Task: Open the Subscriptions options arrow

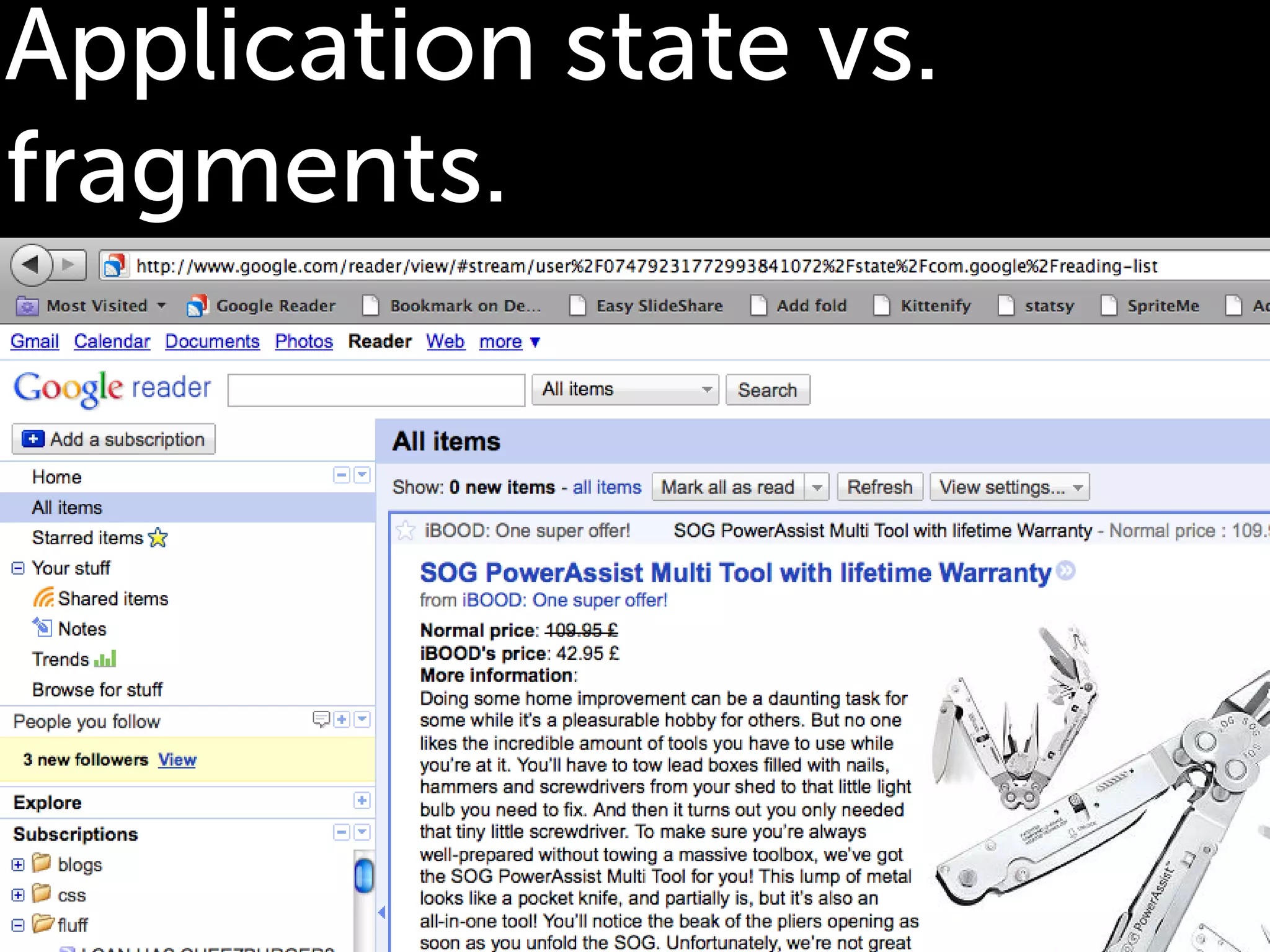Action: pos(362,832)
